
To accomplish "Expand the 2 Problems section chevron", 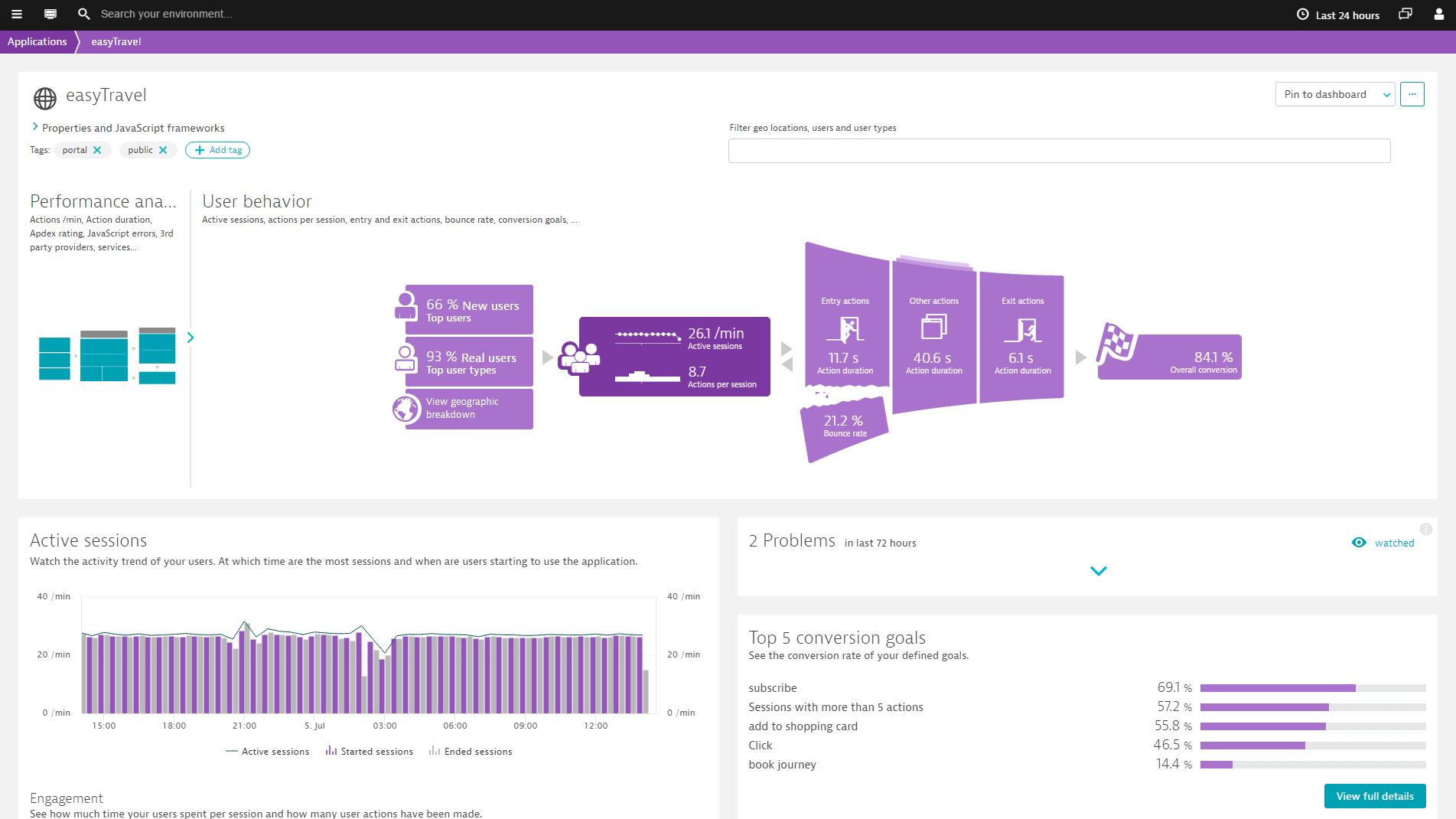I will [x=1099, y=571].
